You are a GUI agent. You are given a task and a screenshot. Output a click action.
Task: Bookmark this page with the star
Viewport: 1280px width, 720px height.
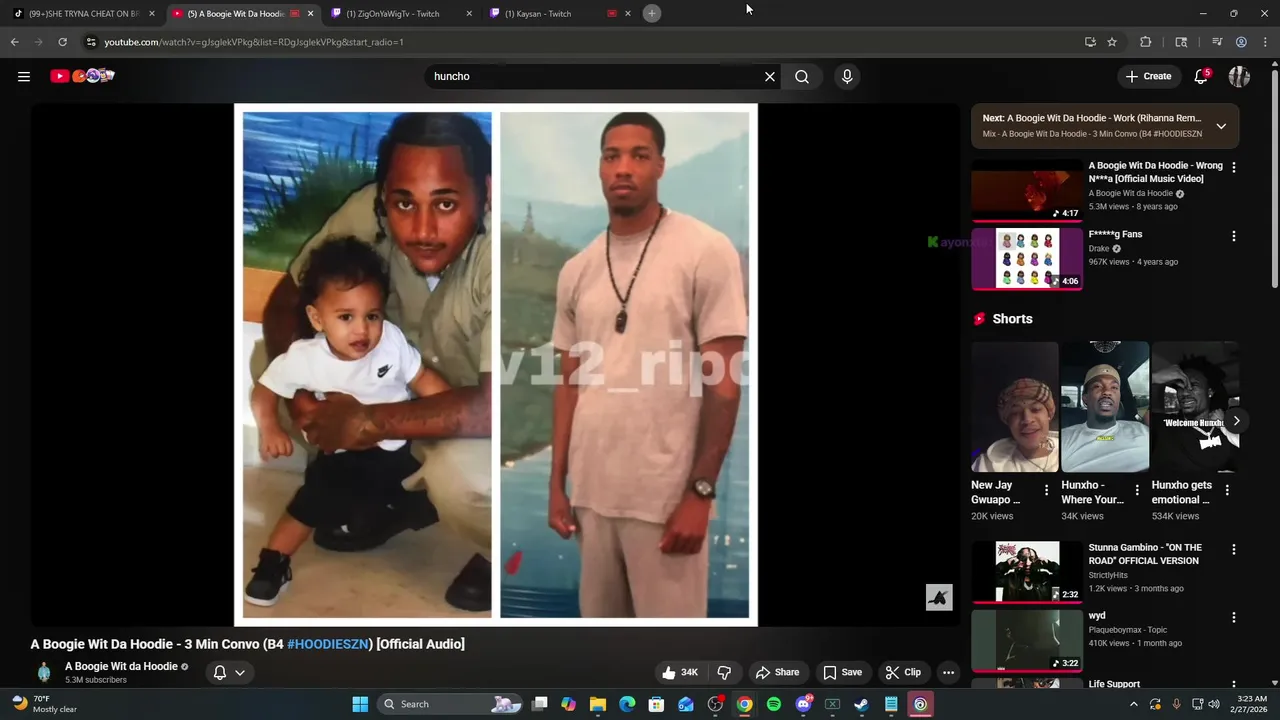tap(1112, 42)
